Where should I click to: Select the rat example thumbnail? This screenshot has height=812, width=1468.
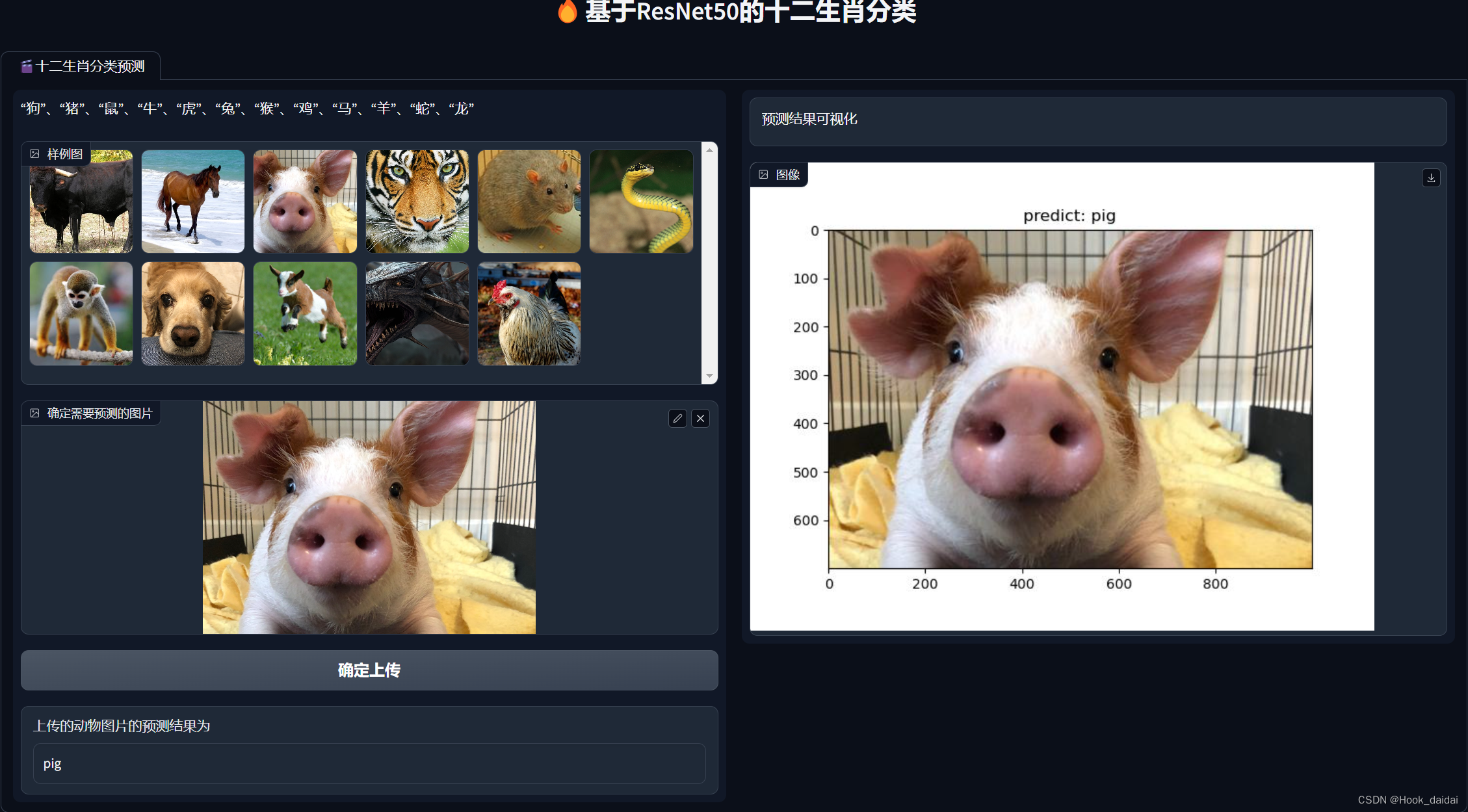pos(529,202)
